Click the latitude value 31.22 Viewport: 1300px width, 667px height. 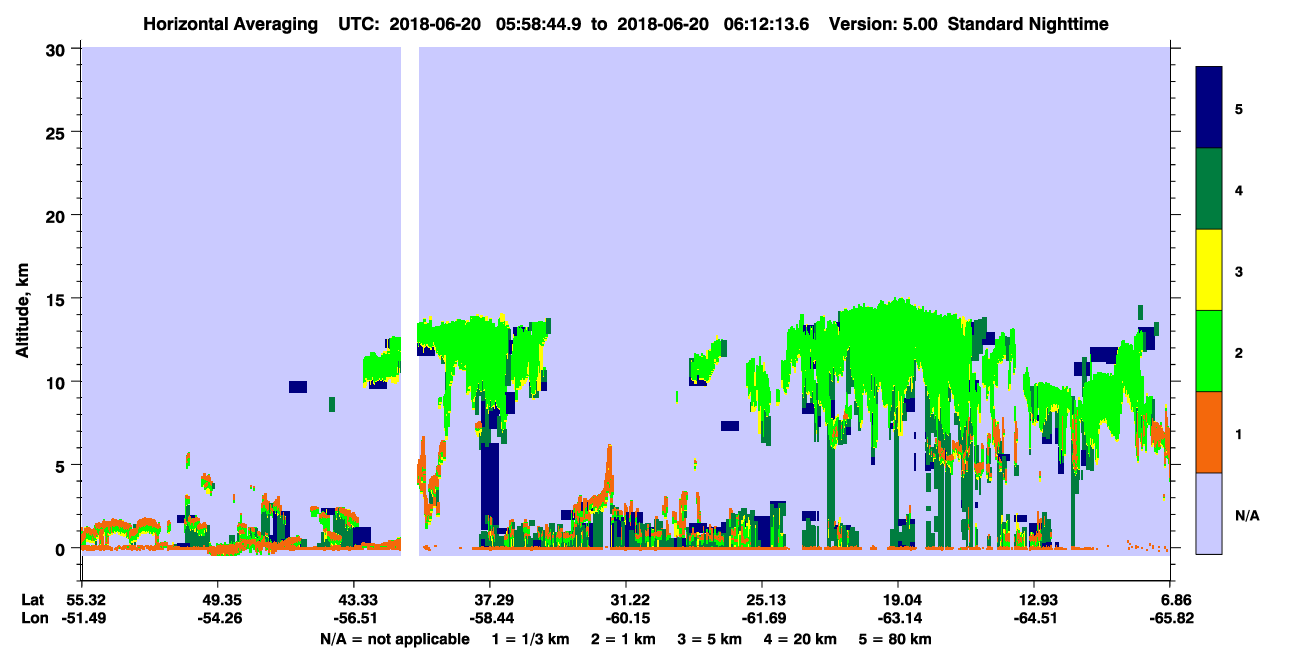pyautogui.click(x=626, y=600)
